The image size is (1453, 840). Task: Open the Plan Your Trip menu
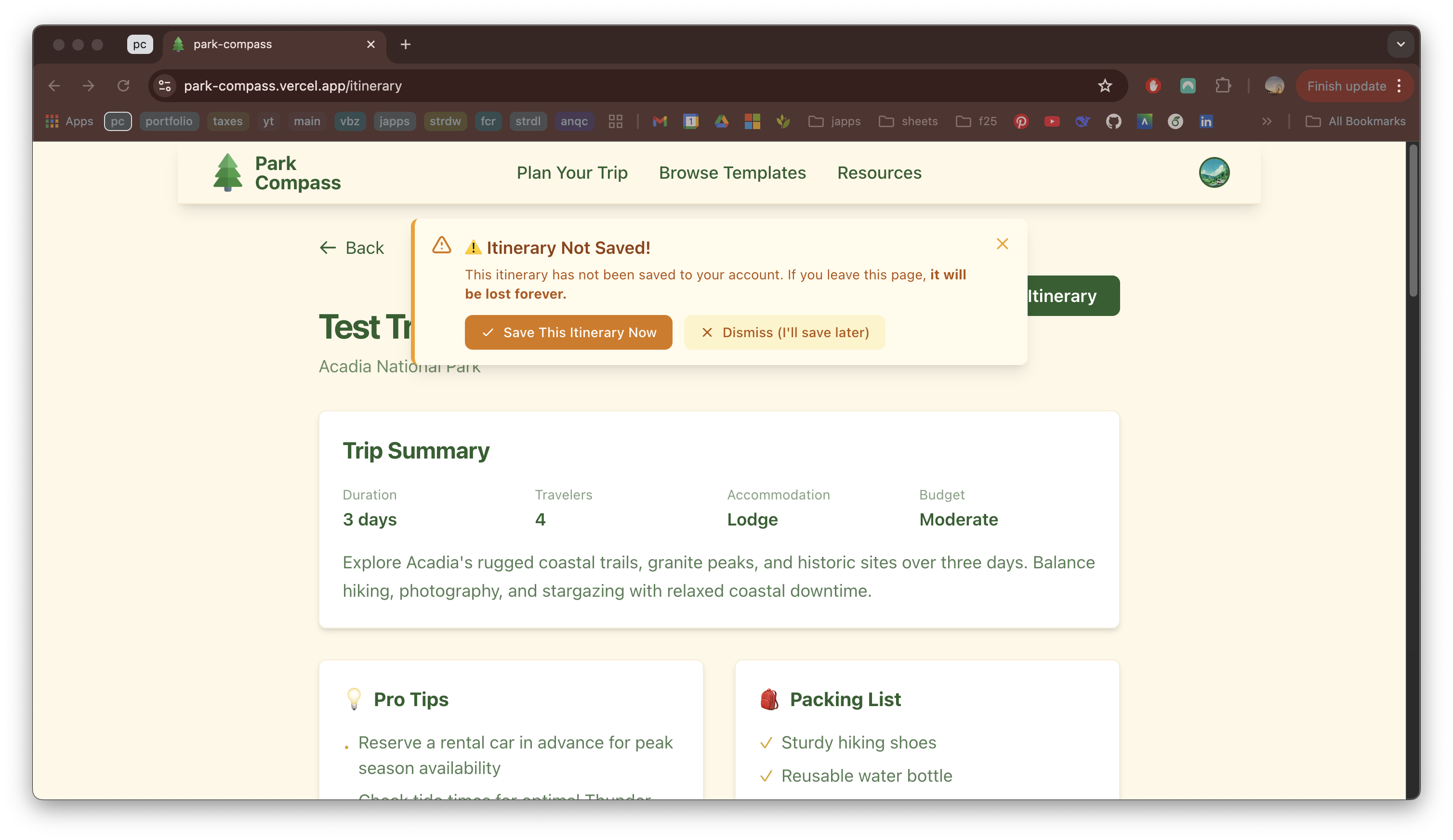click(572, 173)
